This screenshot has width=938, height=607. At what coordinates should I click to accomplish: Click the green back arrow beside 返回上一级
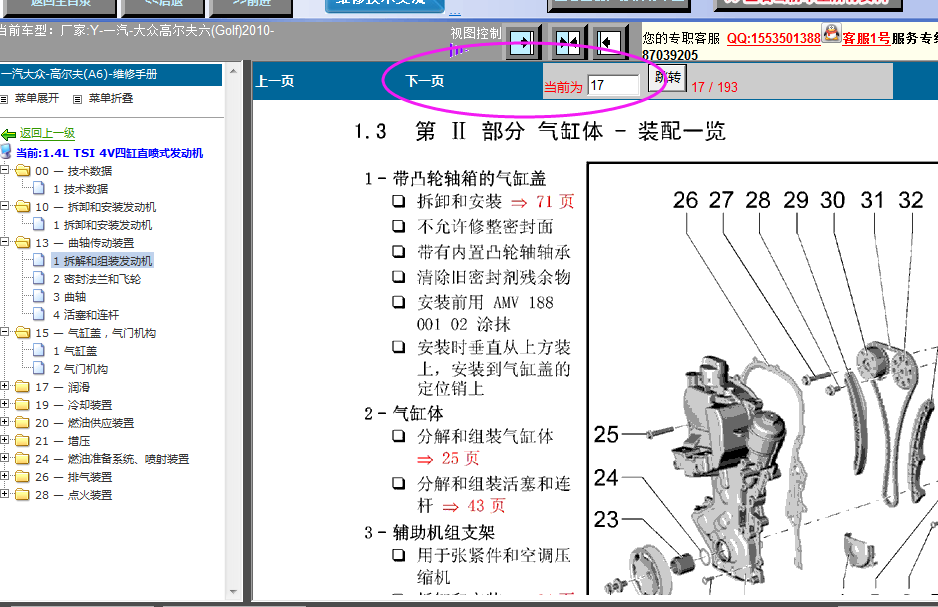click(x=8, y=134)
